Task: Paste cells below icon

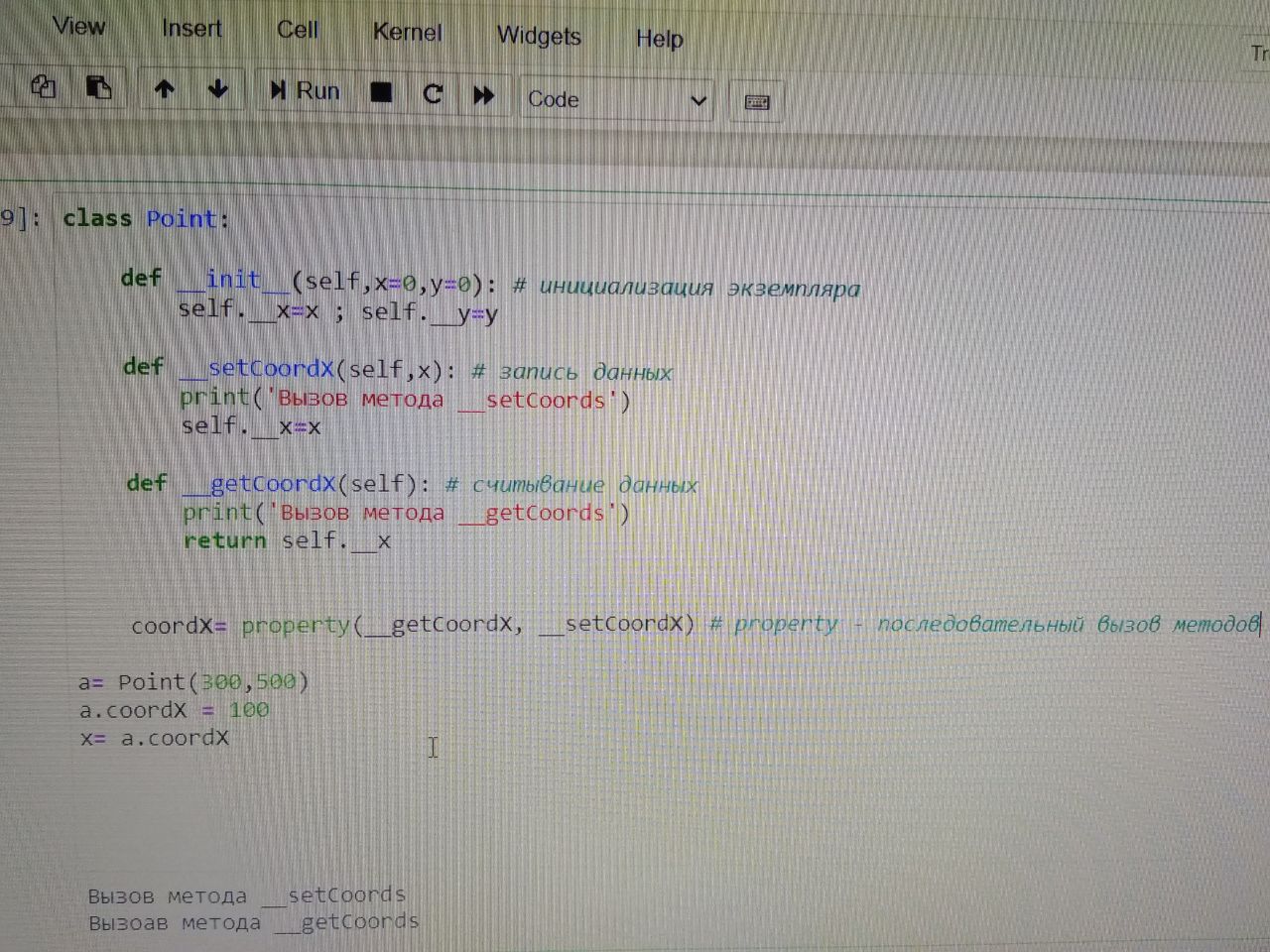Action: point(99,87)
